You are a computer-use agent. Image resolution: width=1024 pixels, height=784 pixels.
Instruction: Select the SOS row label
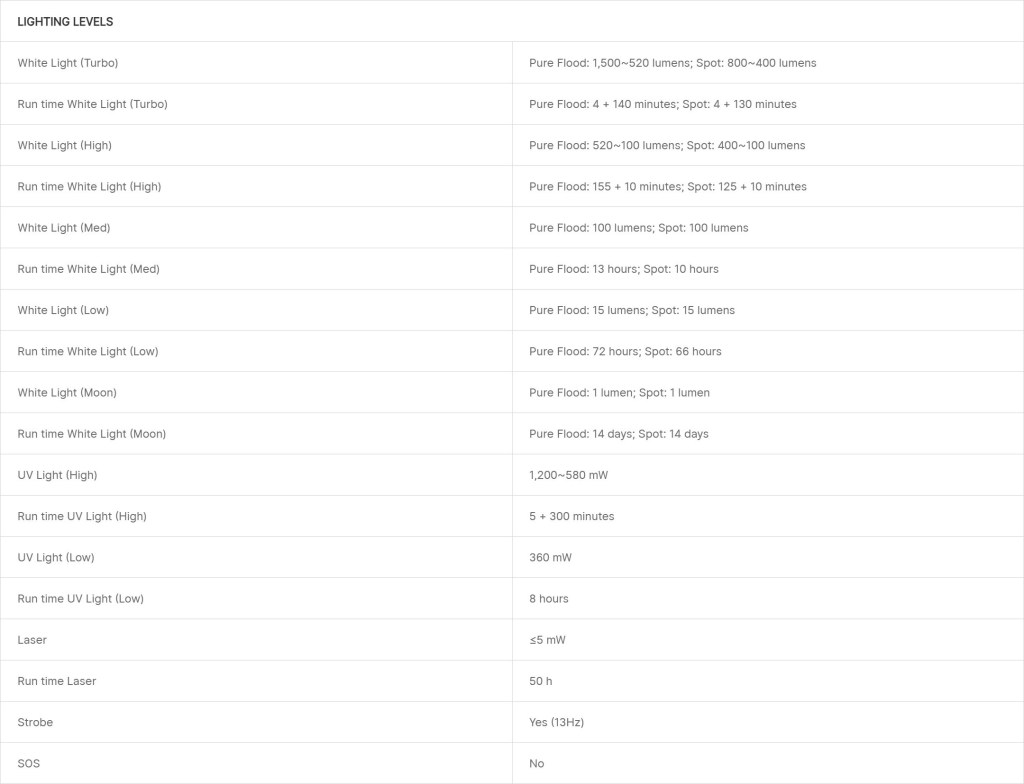click(29, 763)
